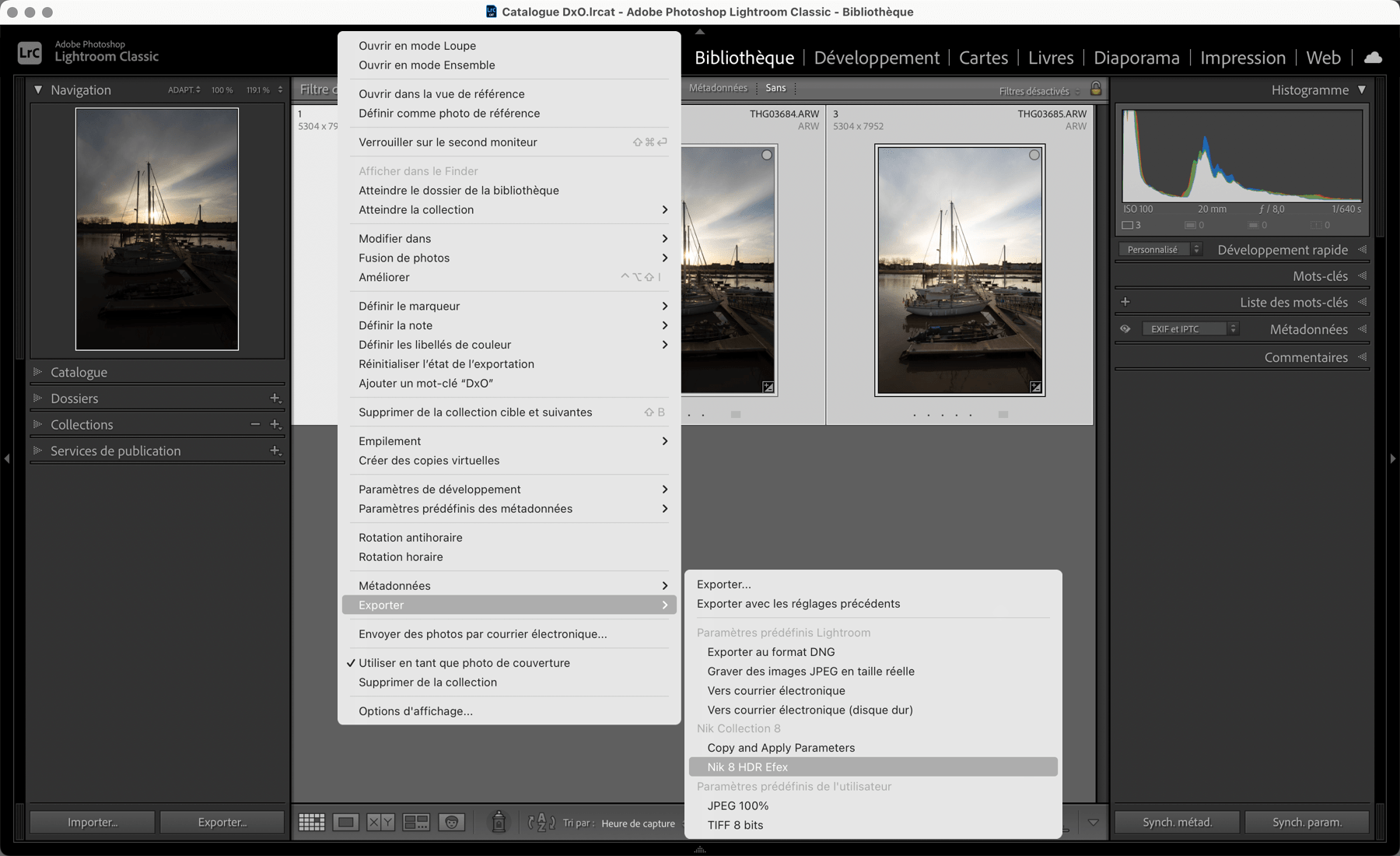Click the Navigator preview image

157,229
